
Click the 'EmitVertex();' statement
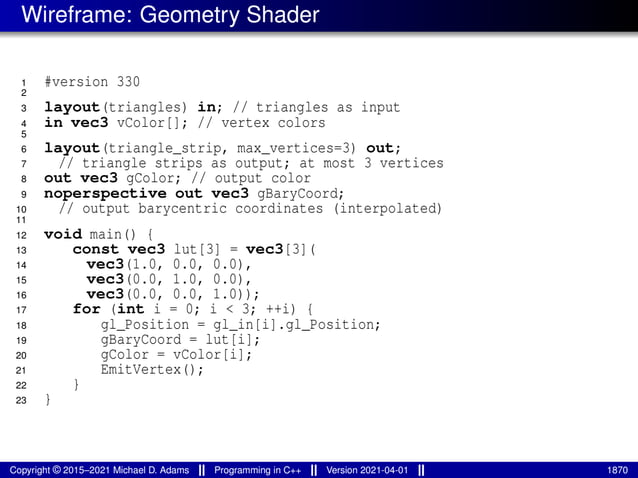(x=152, y=370)
